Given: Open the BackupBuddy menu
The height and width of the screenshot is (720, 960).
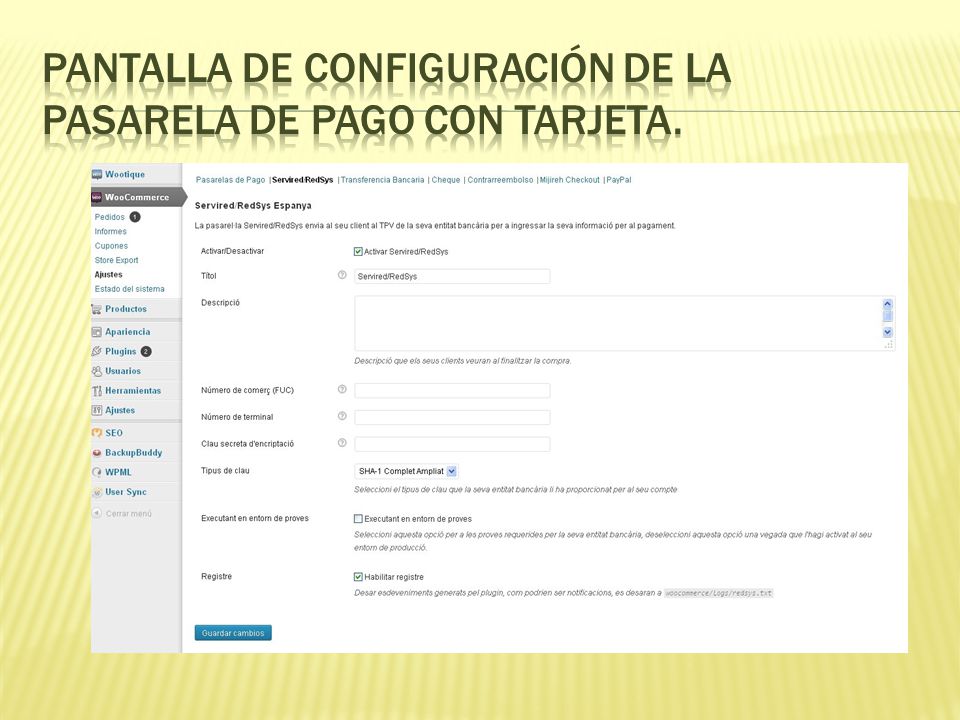Looking at the screenshot, I should 133,453.
